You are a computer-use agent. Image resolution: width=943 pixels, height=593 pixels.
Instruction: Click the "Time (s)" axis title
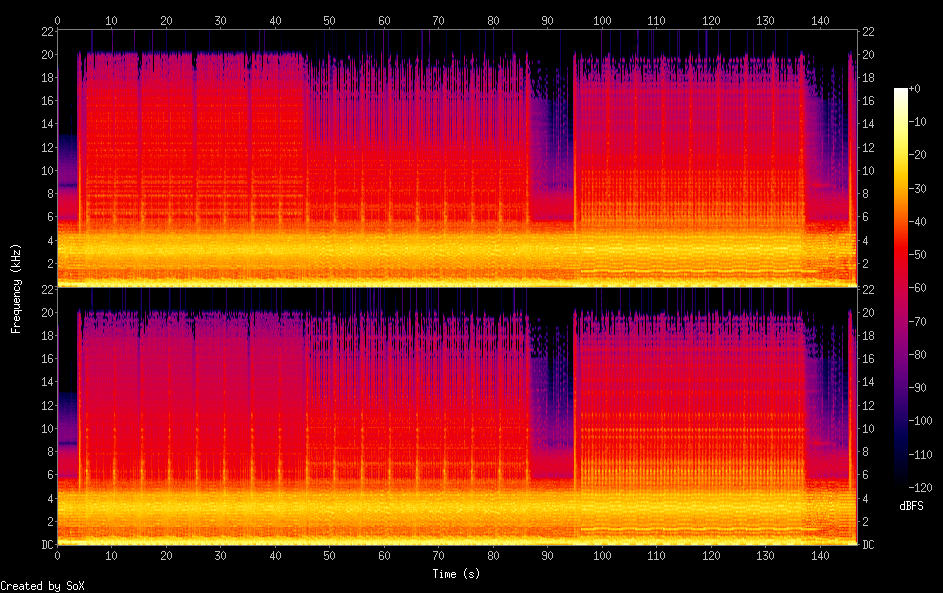(x=457, y=574)
